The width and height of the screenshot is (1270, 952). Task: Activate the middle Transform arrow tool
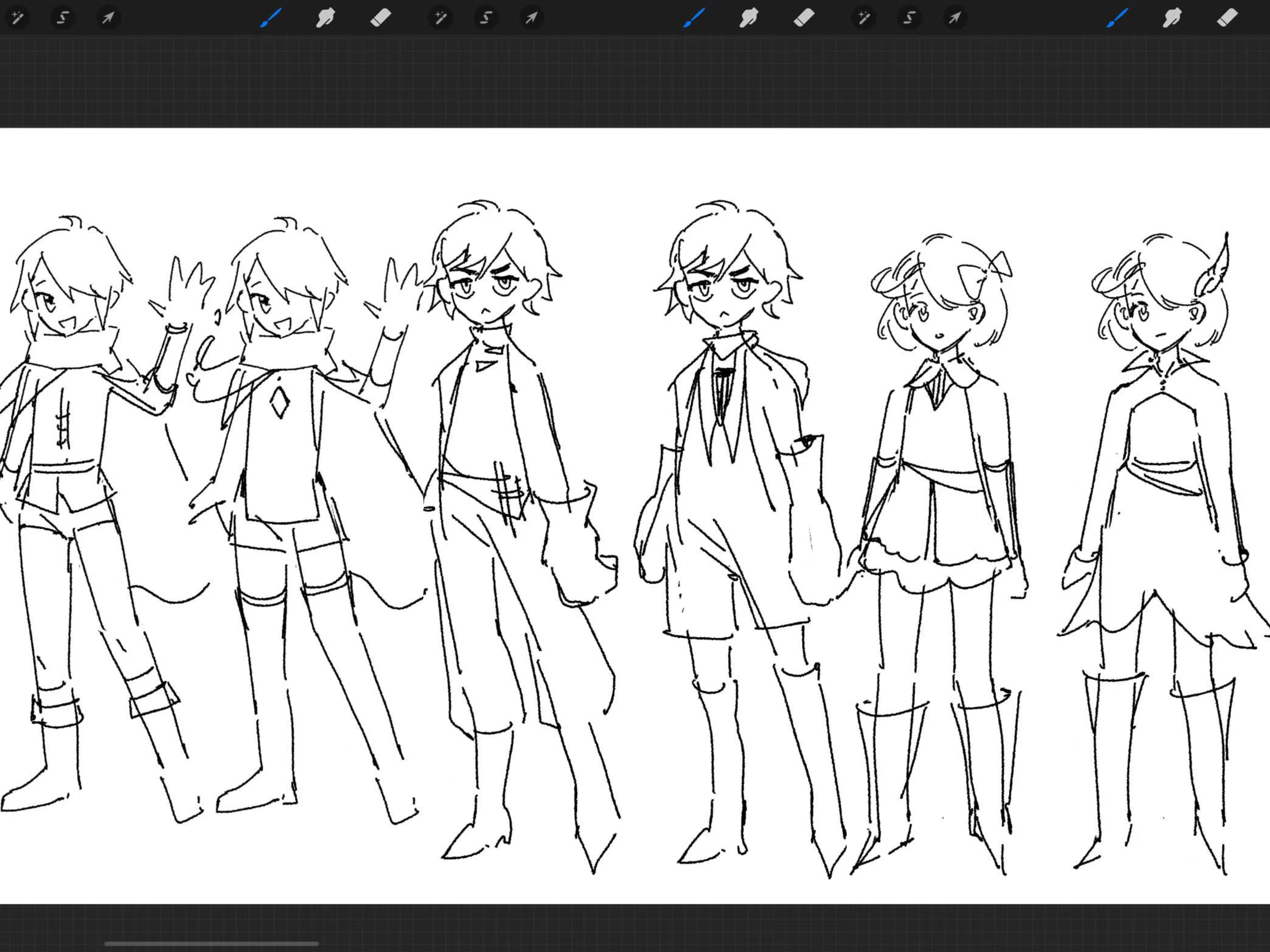pos(532,18)
